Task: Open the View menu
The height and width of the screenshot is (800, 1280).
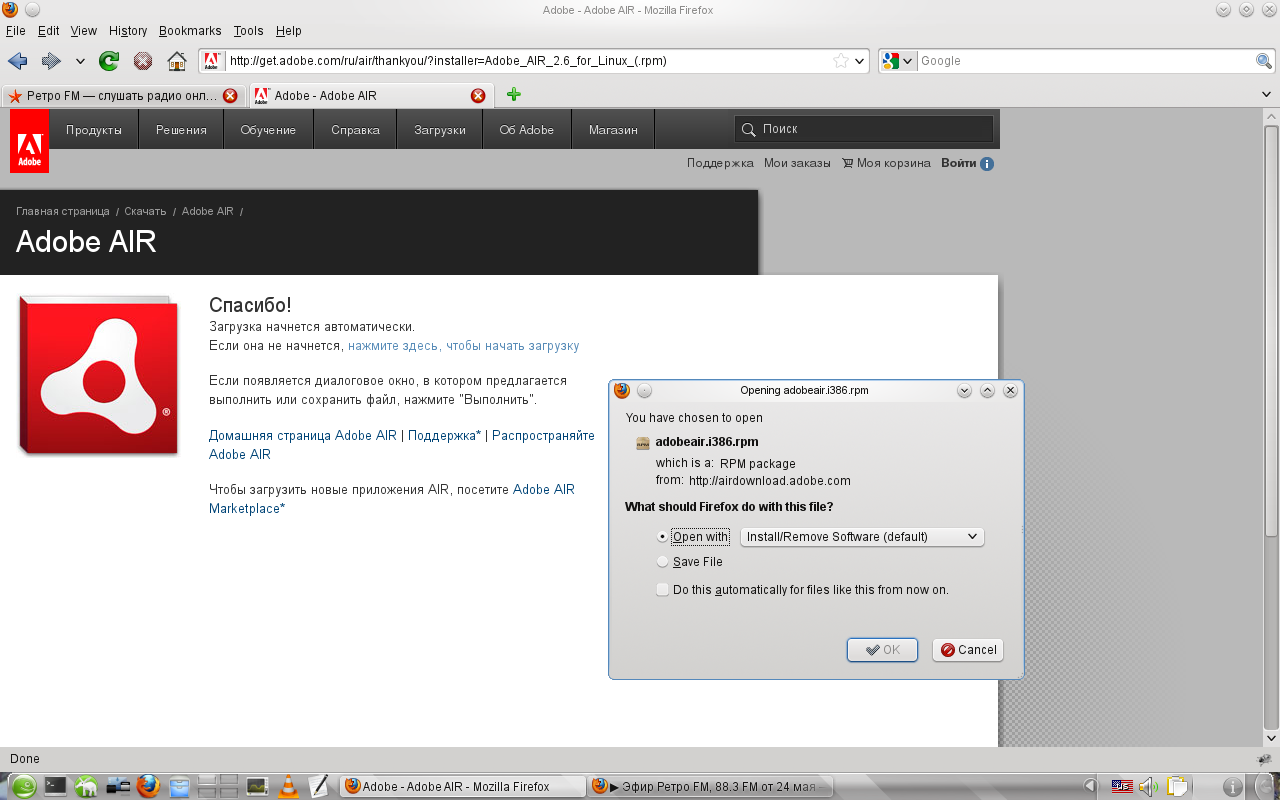Action: pyautogui.click(x=84, y=31)
